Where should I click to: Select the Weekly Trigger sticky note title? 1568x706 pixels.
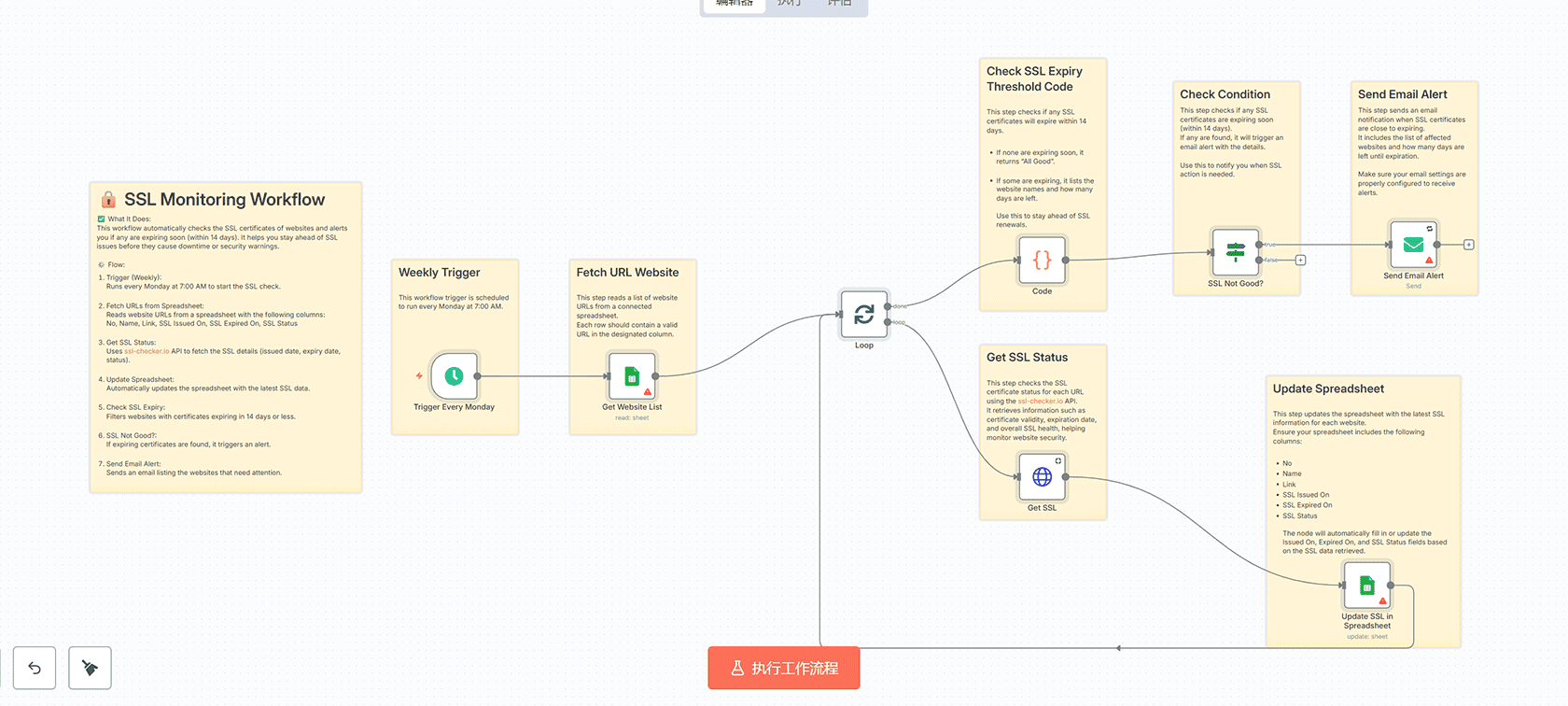[x=440, y=273]
